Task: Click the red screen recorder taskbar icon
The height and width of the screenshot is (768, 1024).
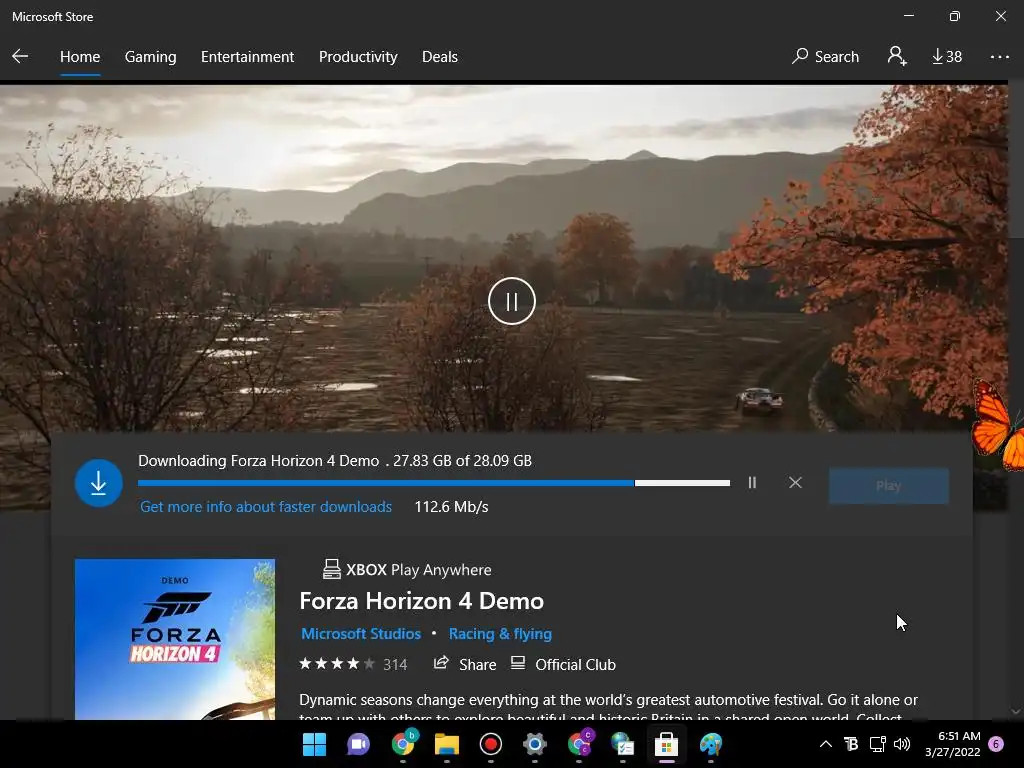Action: click(490, 744)
